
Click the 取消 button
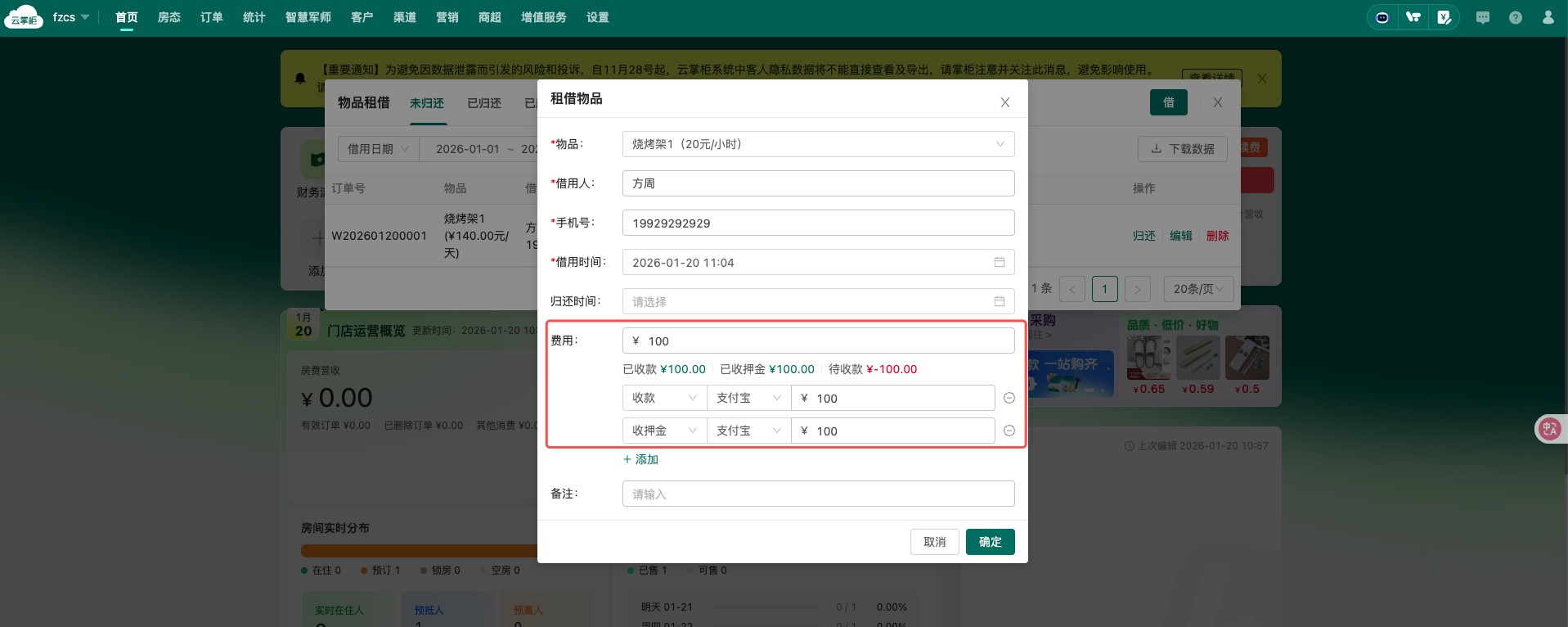[x=934, y=542]
